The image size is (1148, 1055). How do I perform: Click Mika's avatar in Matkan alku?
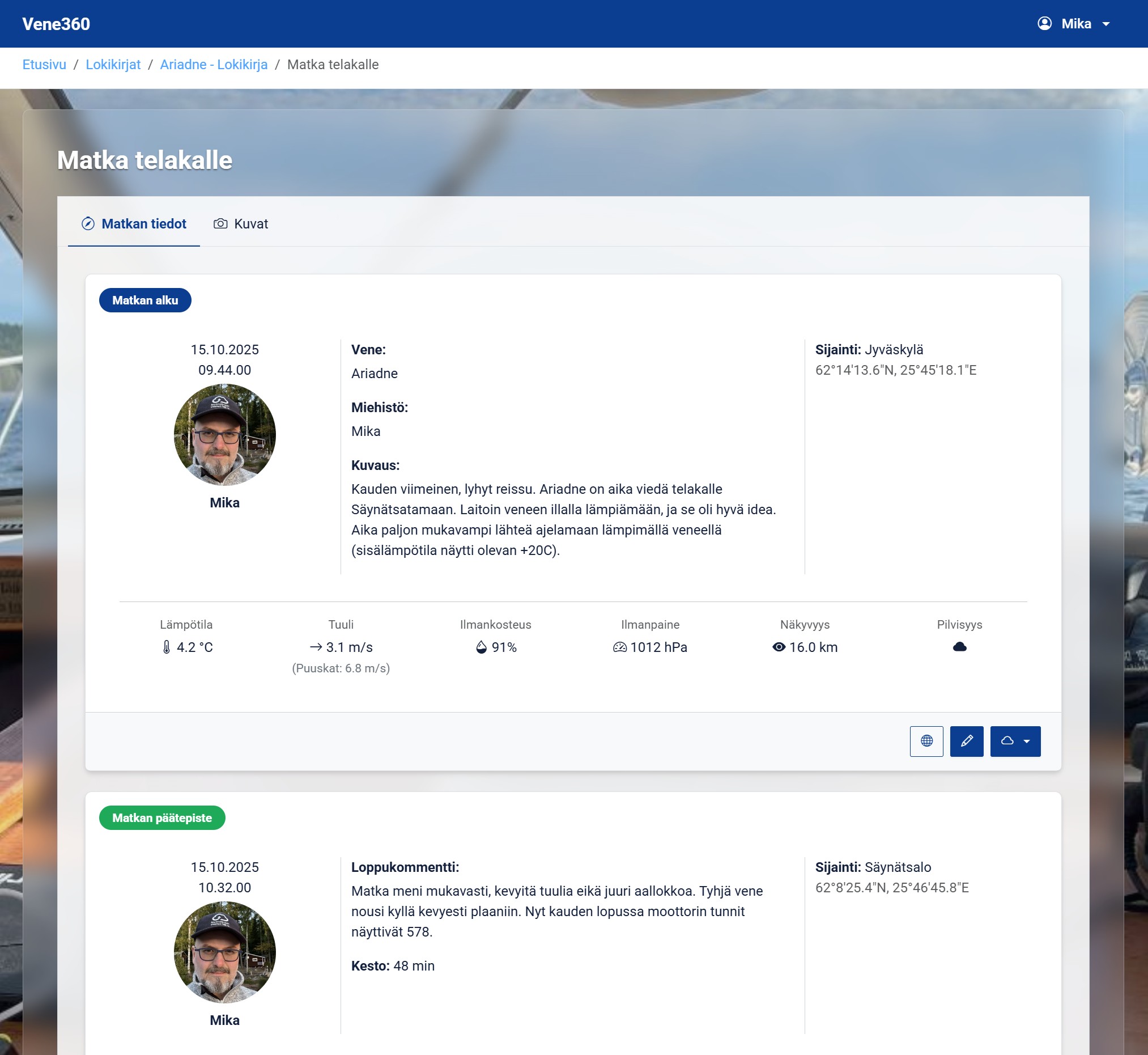224,434
